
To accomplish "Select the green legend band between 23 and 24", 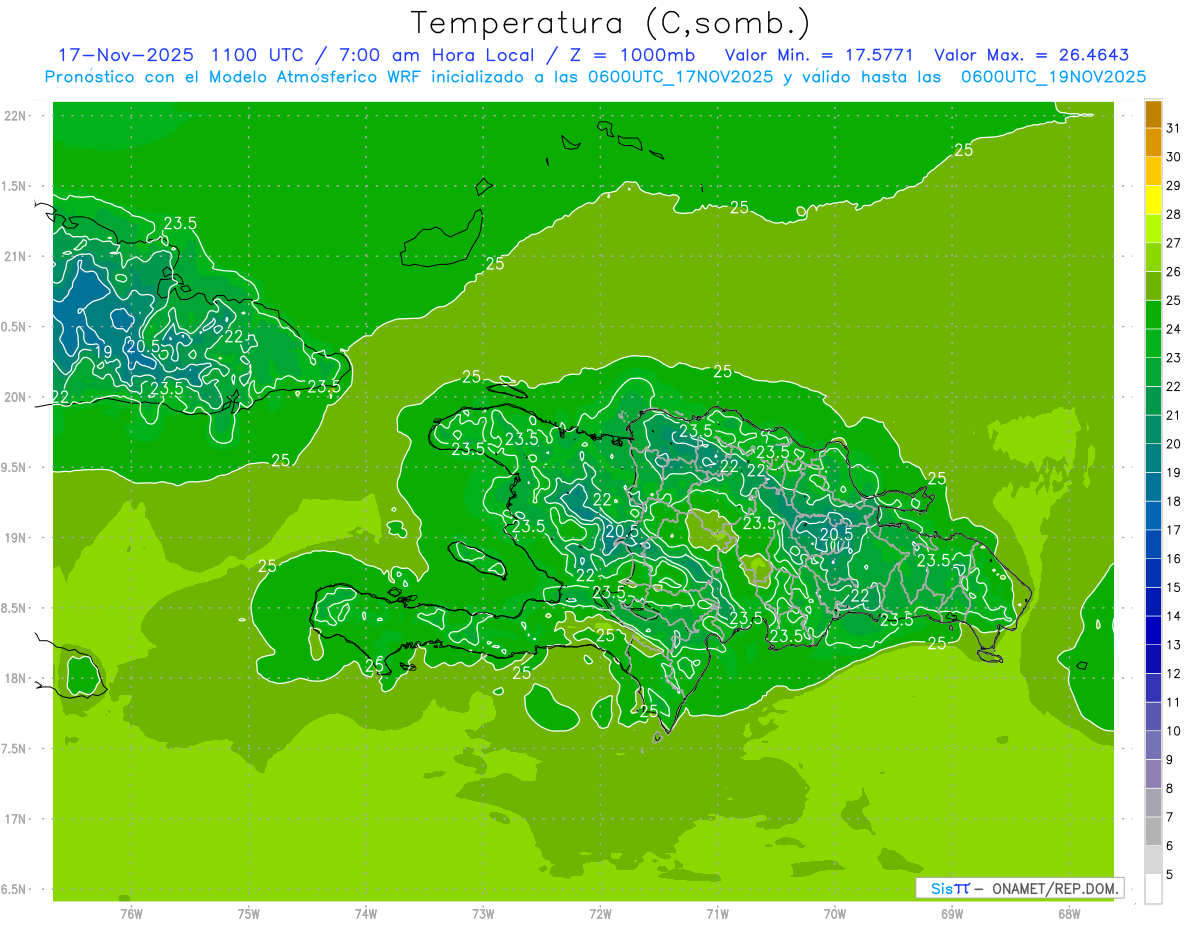I will click(x=1153, y=343).
